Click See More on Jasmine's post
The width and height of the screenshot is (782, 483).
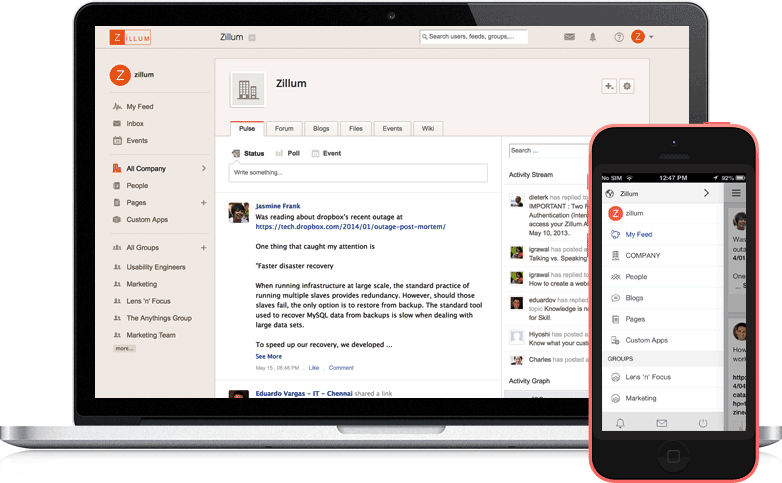coord(269,356)
